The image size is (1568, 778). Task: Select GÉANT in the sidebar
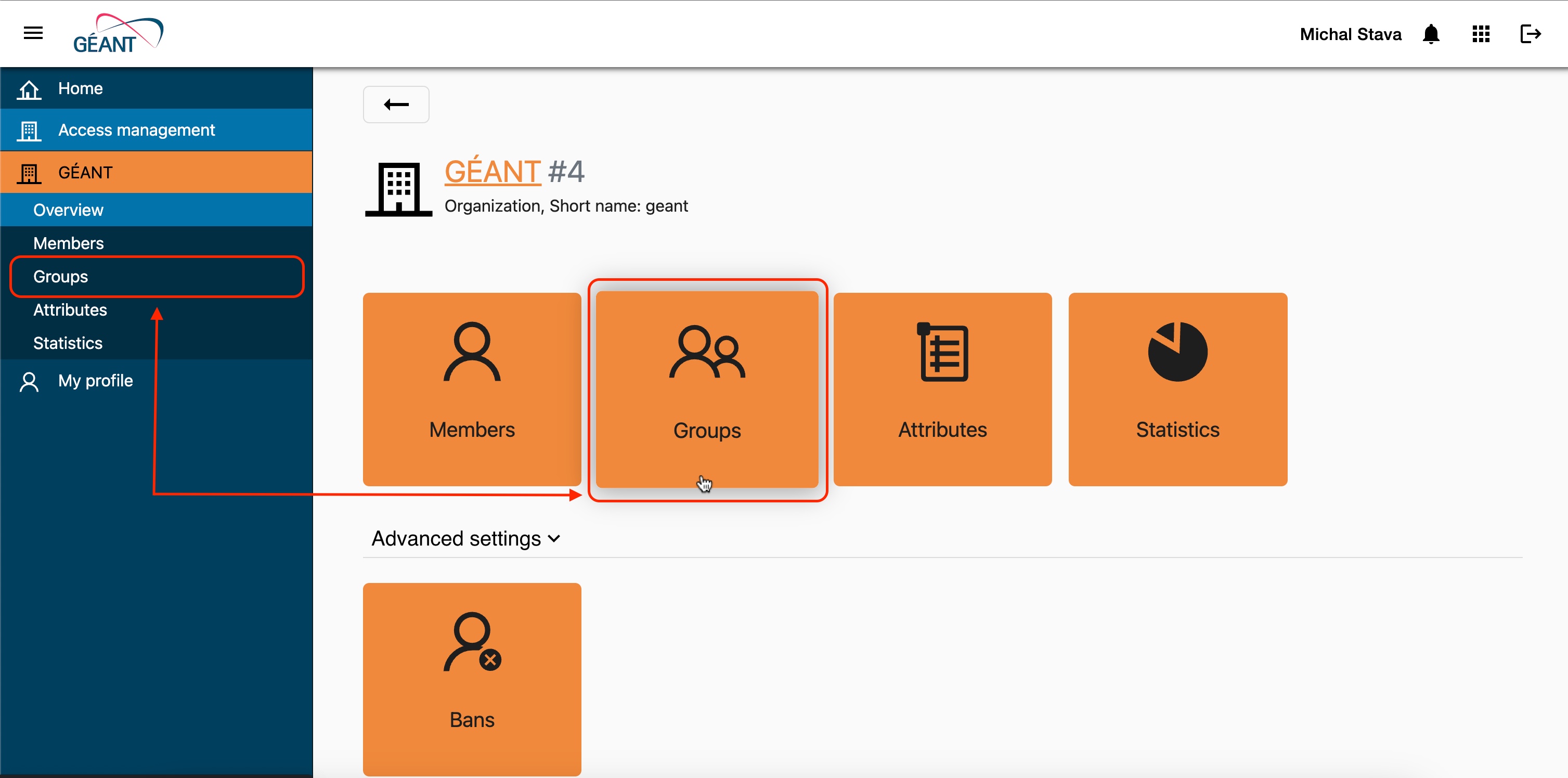(157, 173)
